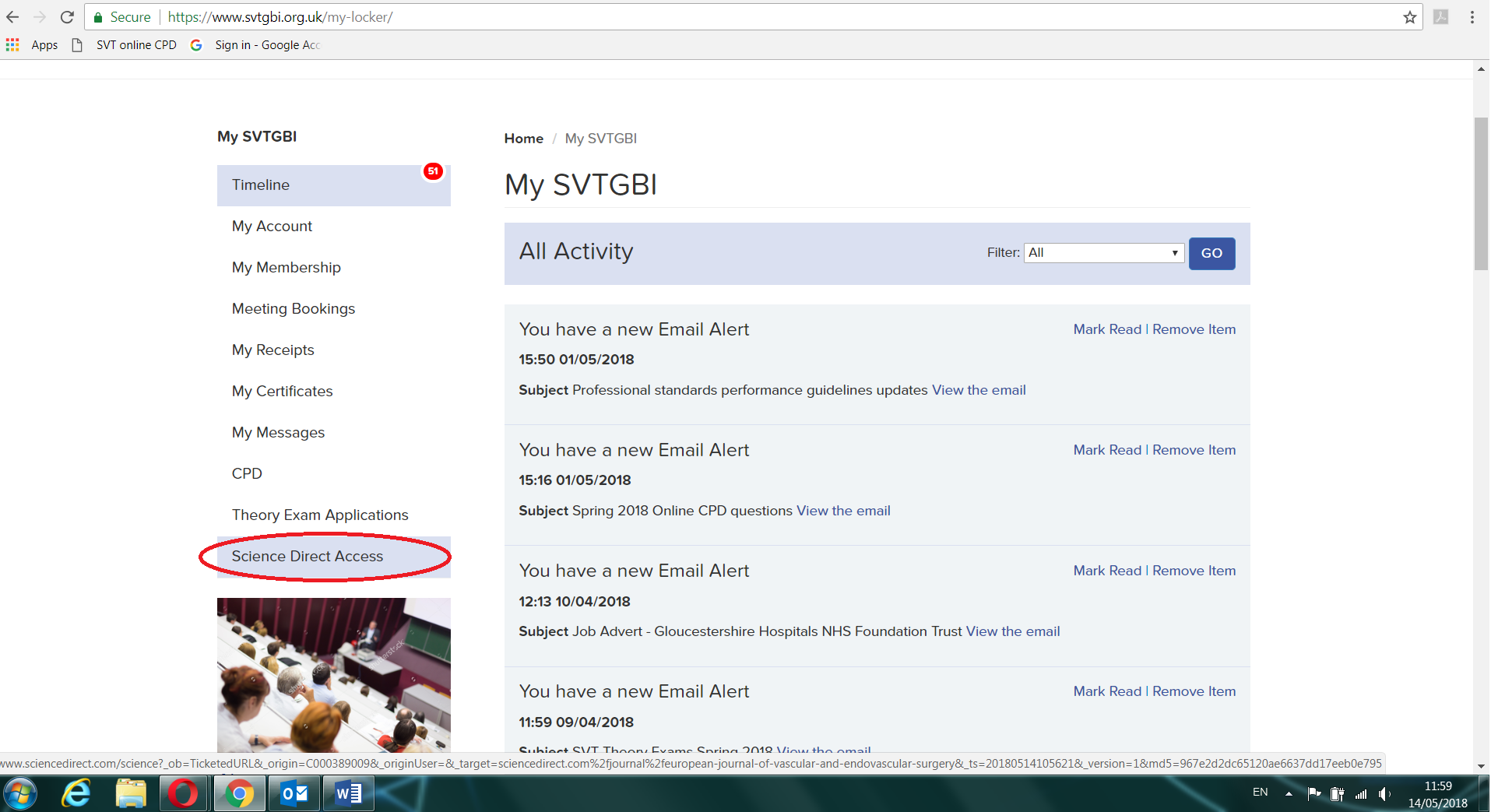The height and width of the screenshot is (812, 1491).
Task: Open Microsoft Word from the taskbar
Action: [348, 793]
